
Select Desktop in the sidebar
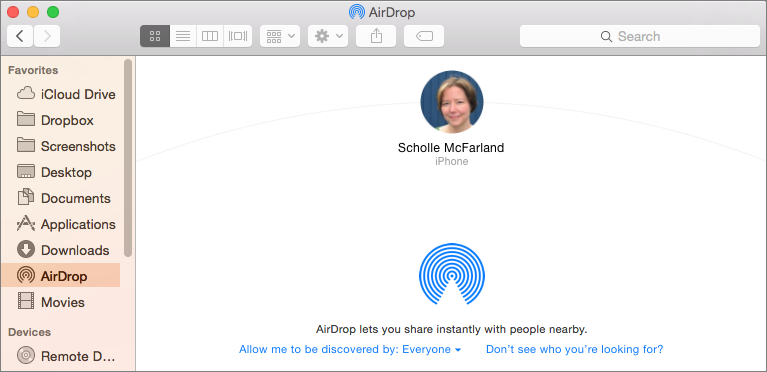click(61, 172)
